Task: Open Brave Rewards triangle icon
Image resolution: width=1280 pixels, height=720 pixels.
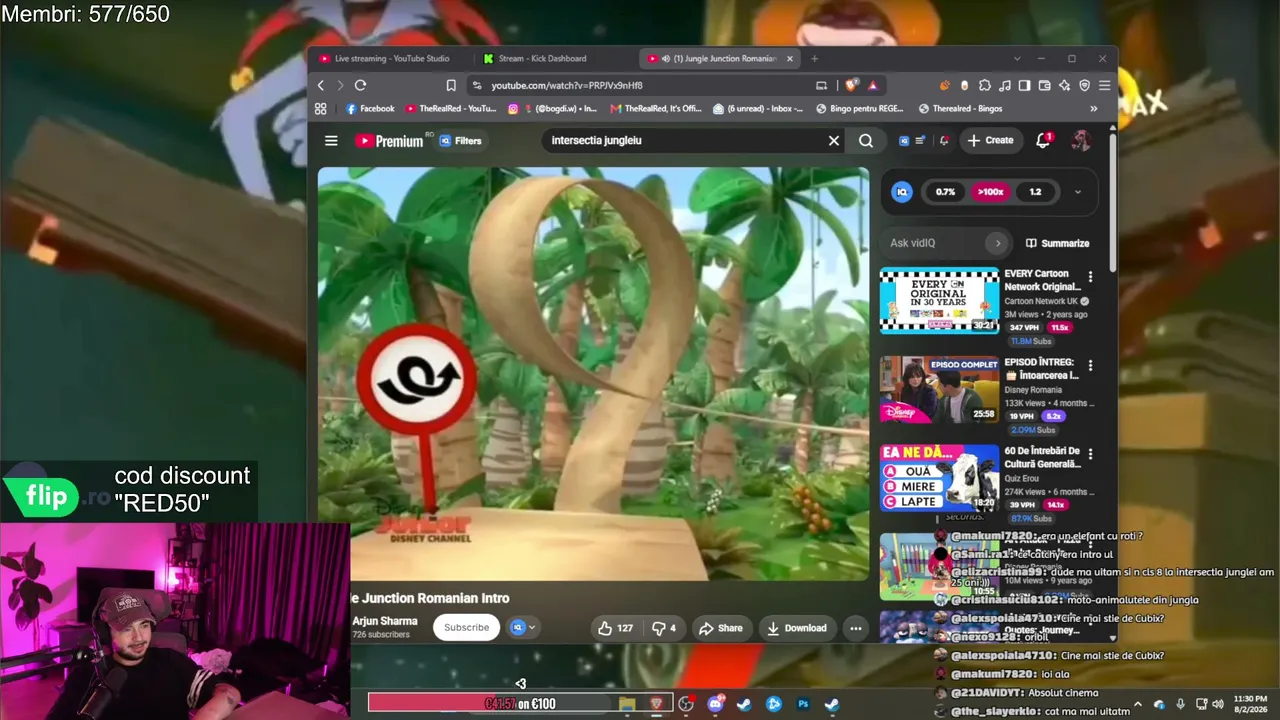Action: pyautogui.click(x=872, y=86)
